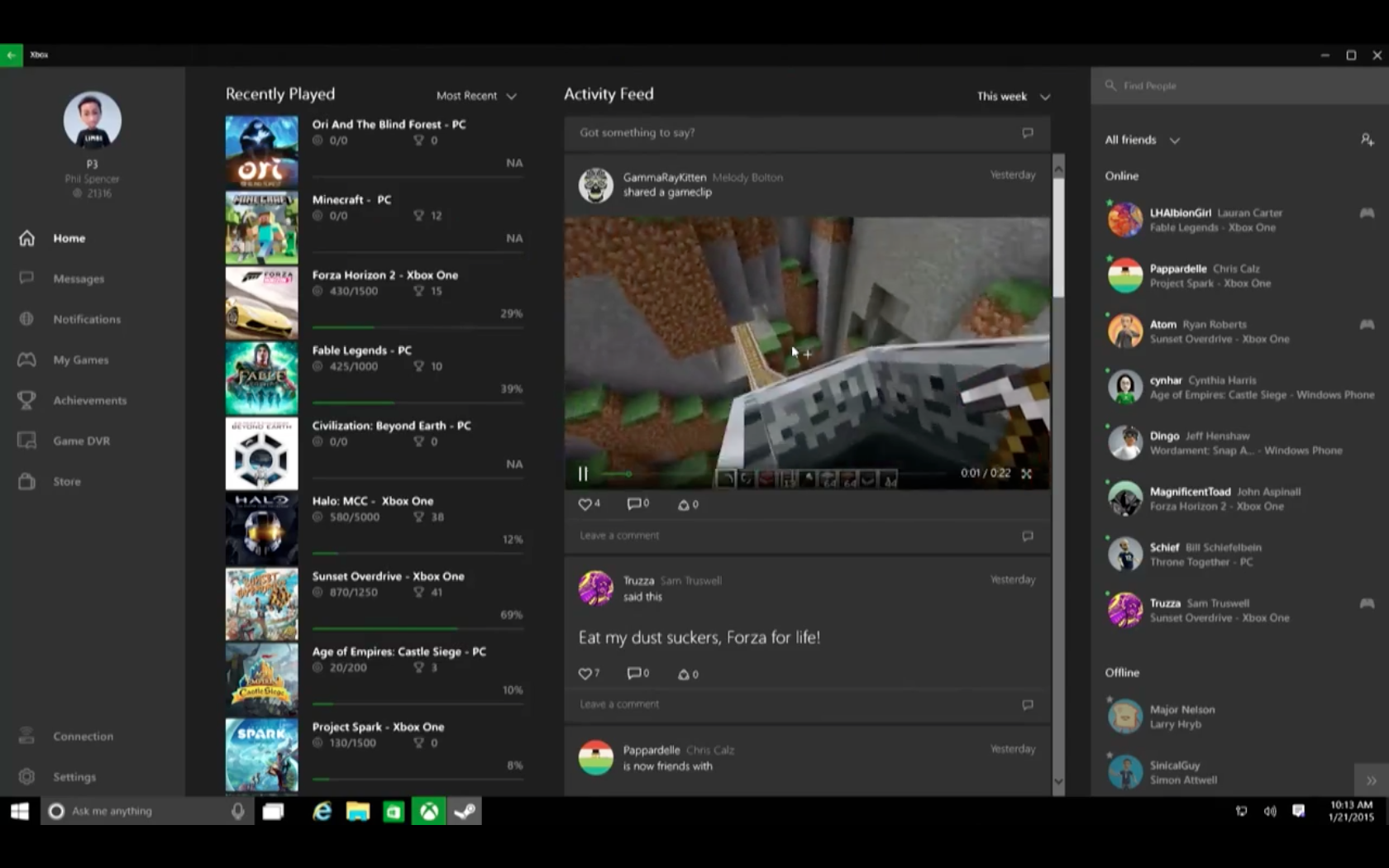
Task: Open the Windows Start menu
Action: (x=20, y=811)
